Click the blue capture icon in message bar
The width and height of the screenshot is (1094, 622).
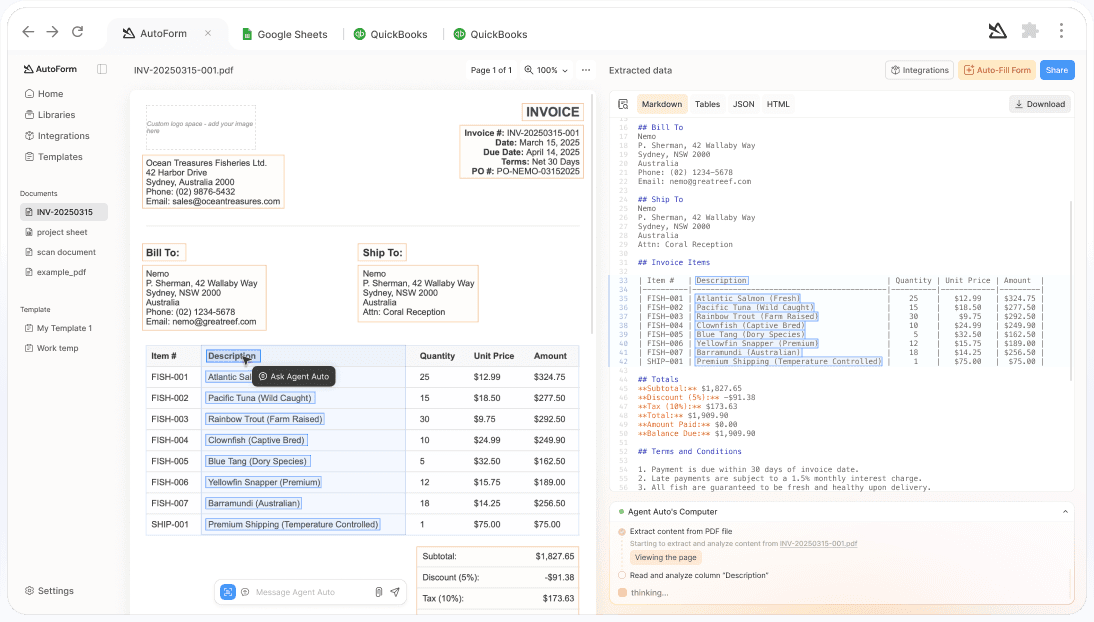click(x=228, y=592)
